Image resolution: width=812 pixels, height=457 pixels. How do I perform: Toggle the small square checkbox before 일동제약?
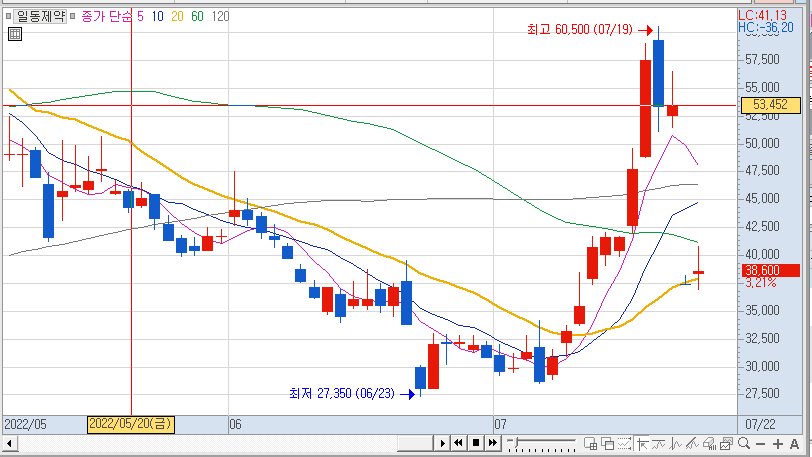(x=8, y=17)
